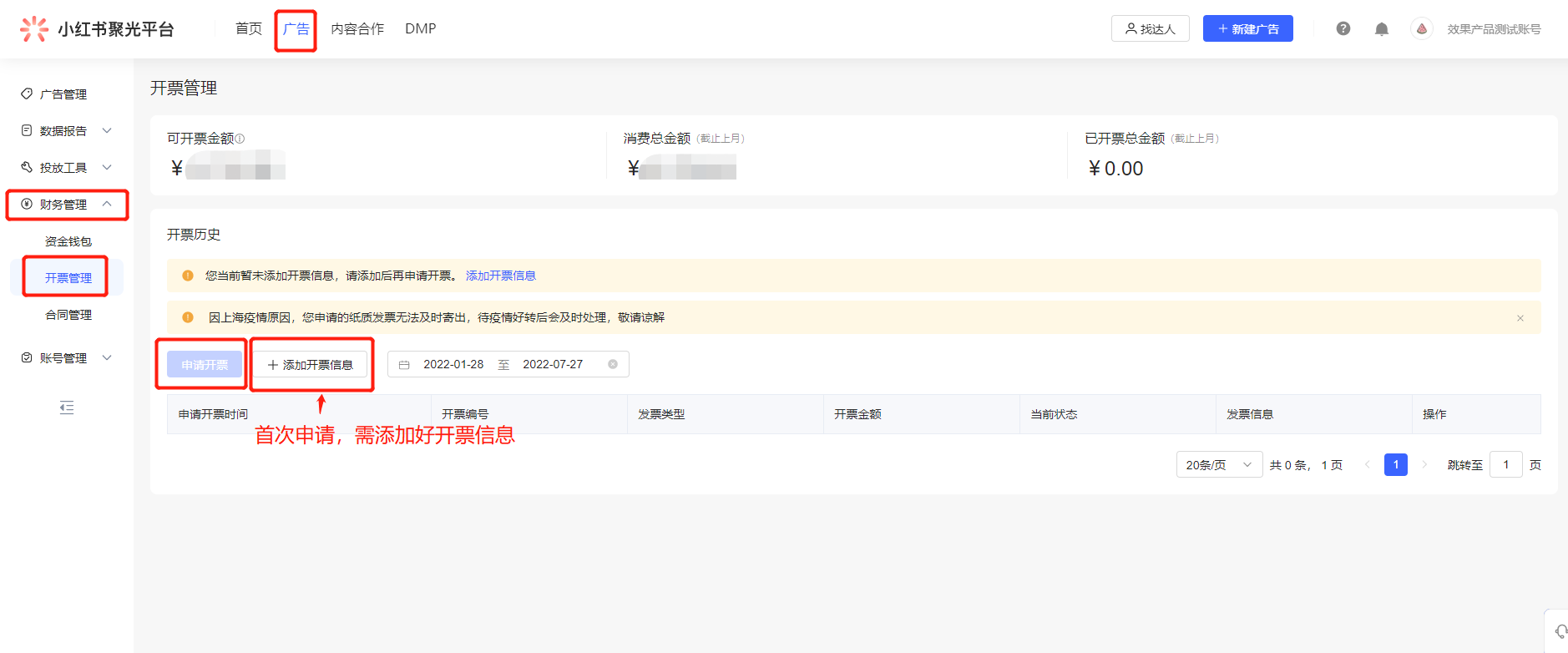Open the DMP top navigation tab
1568x653 pixels.
(x=420, y=29)
